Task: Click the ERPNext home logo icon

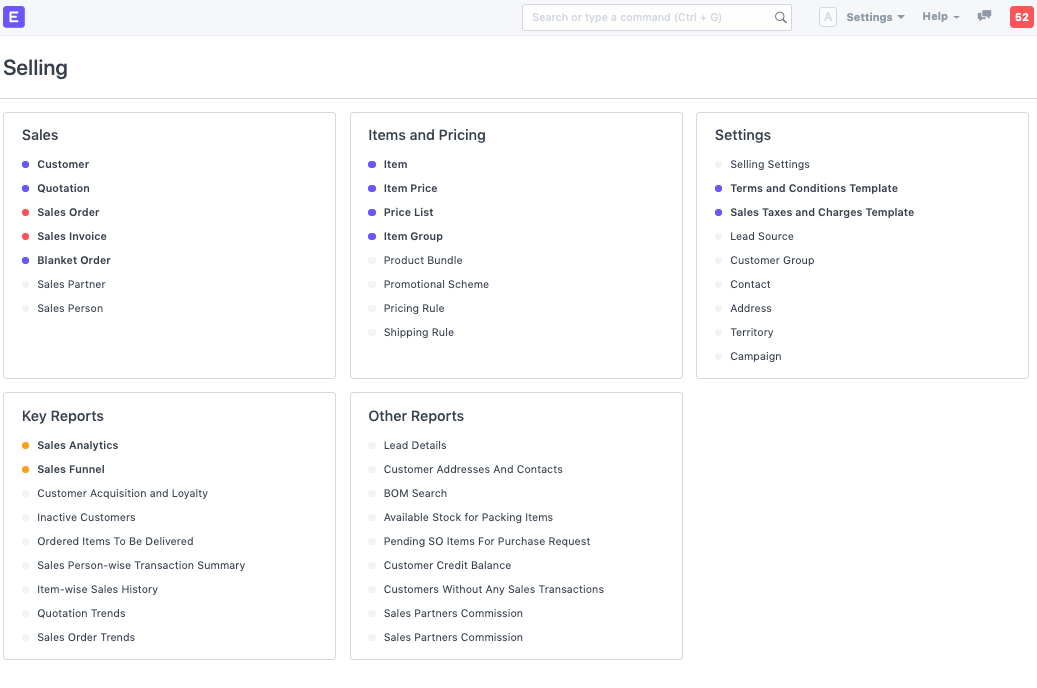Action: [x=14, y=17]
